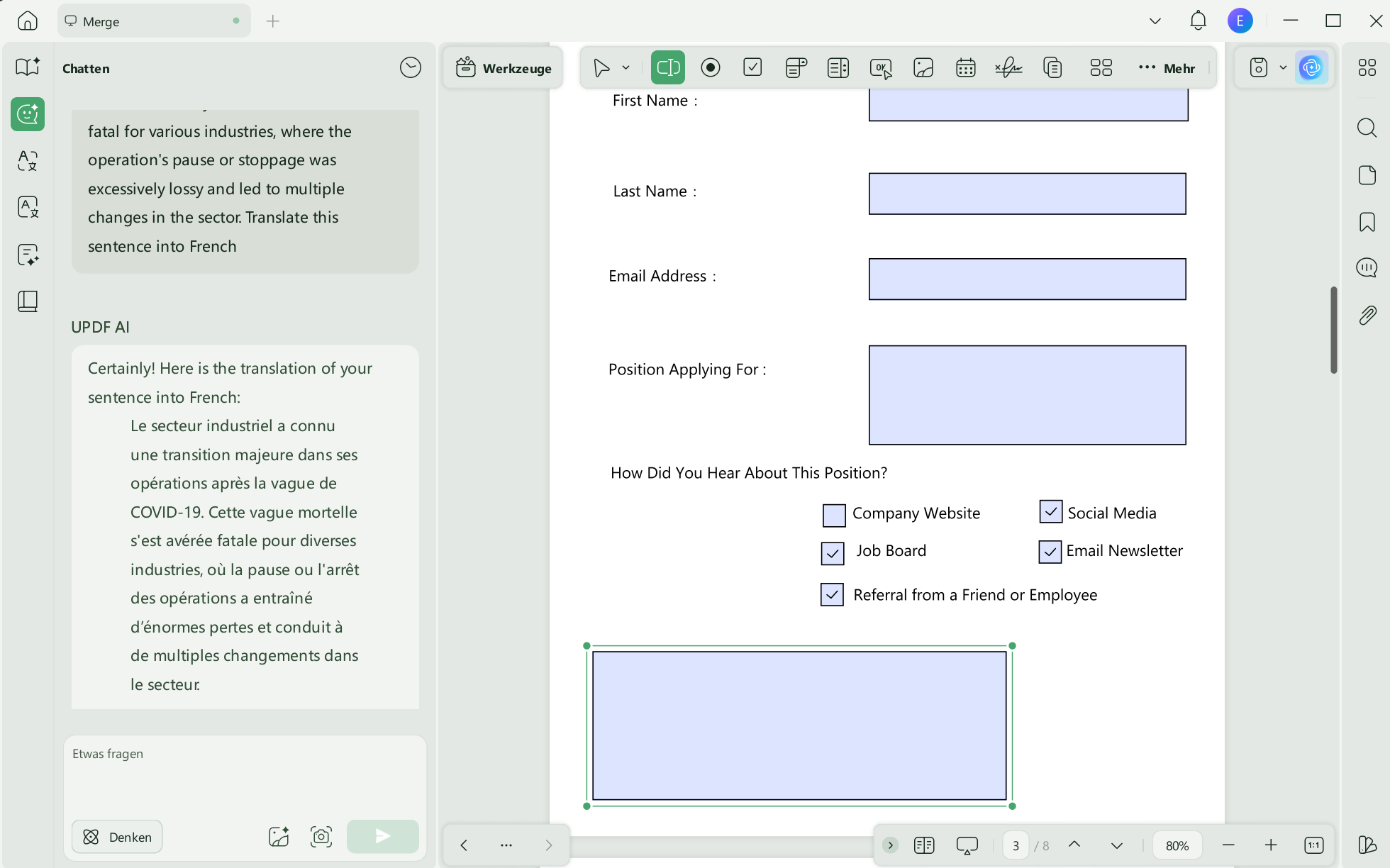Open the user account avatar E
This screenshot has height=868, width=1390.
point(1240,21)
